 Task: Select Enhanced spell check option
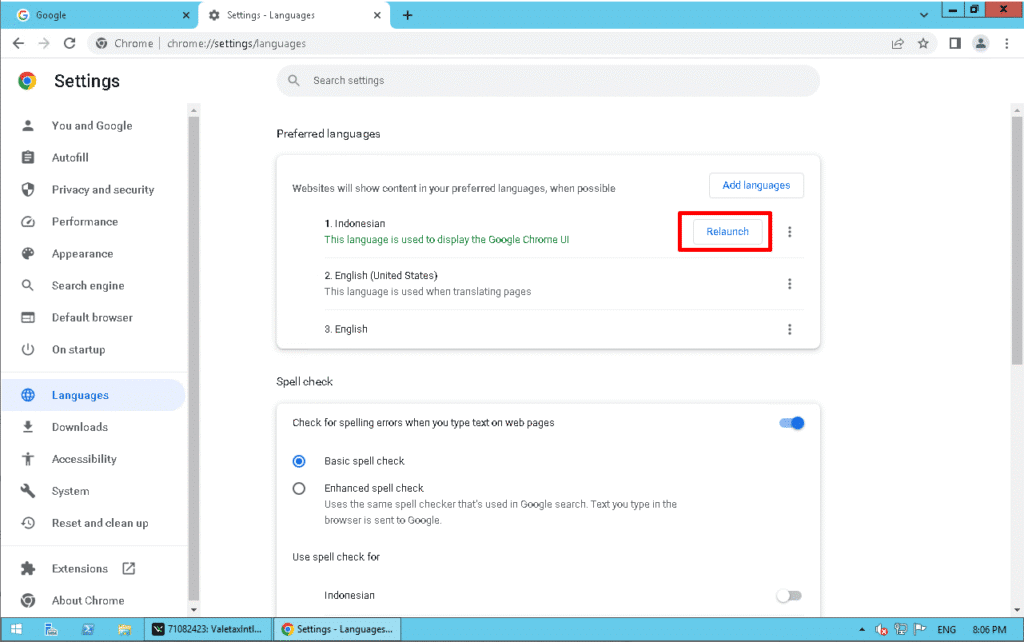[299, 489]
